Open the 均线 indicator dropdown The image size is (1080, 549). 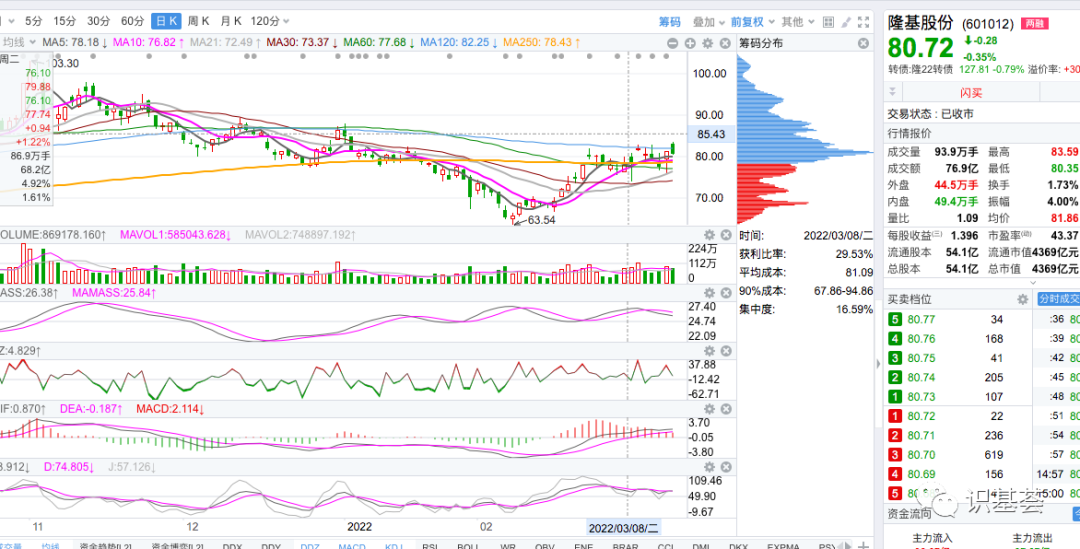click(18, 43)
